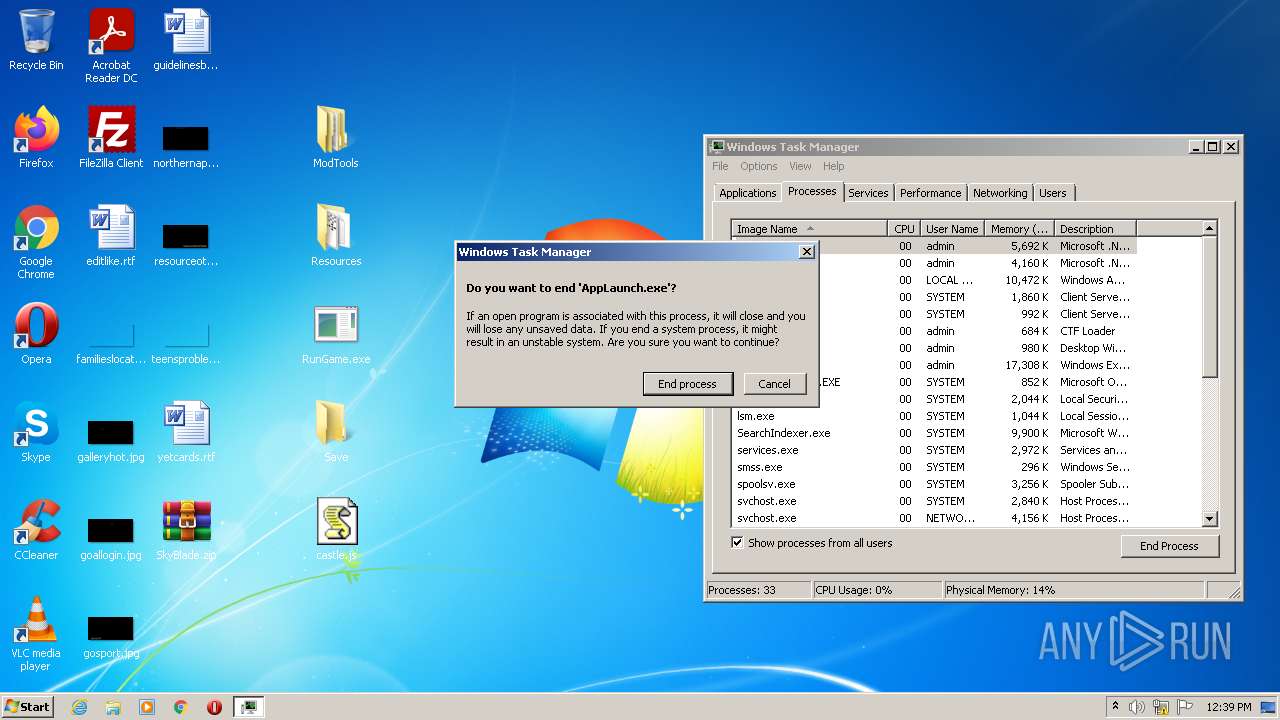Open the Options menu
Viewport: 1280px width, 720px height.
758,166
